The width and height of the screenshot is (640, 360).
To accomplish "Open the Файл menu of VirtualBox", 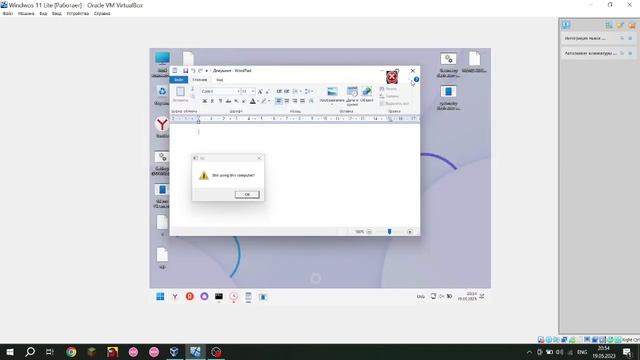I will (x=8, y=13).
